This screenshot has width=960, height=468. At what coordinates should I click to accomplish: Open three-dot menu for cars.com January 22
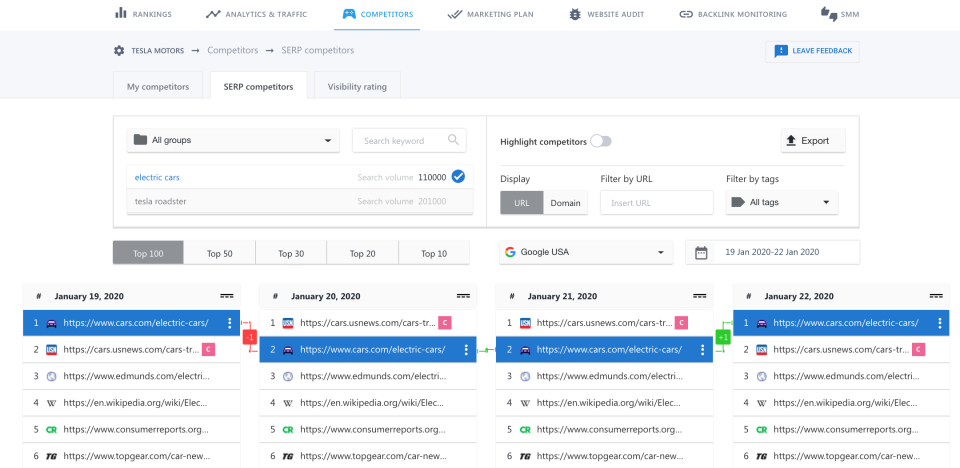940,323
